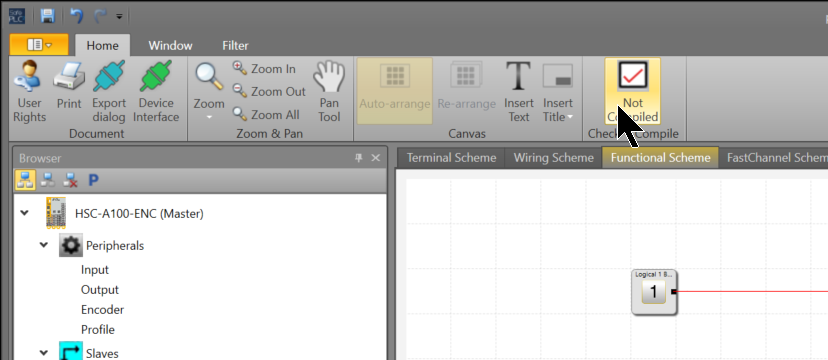Switch to the FastChannel Scheme tab
This screenshot has height=360, width=828.
(x=774, y=157)
